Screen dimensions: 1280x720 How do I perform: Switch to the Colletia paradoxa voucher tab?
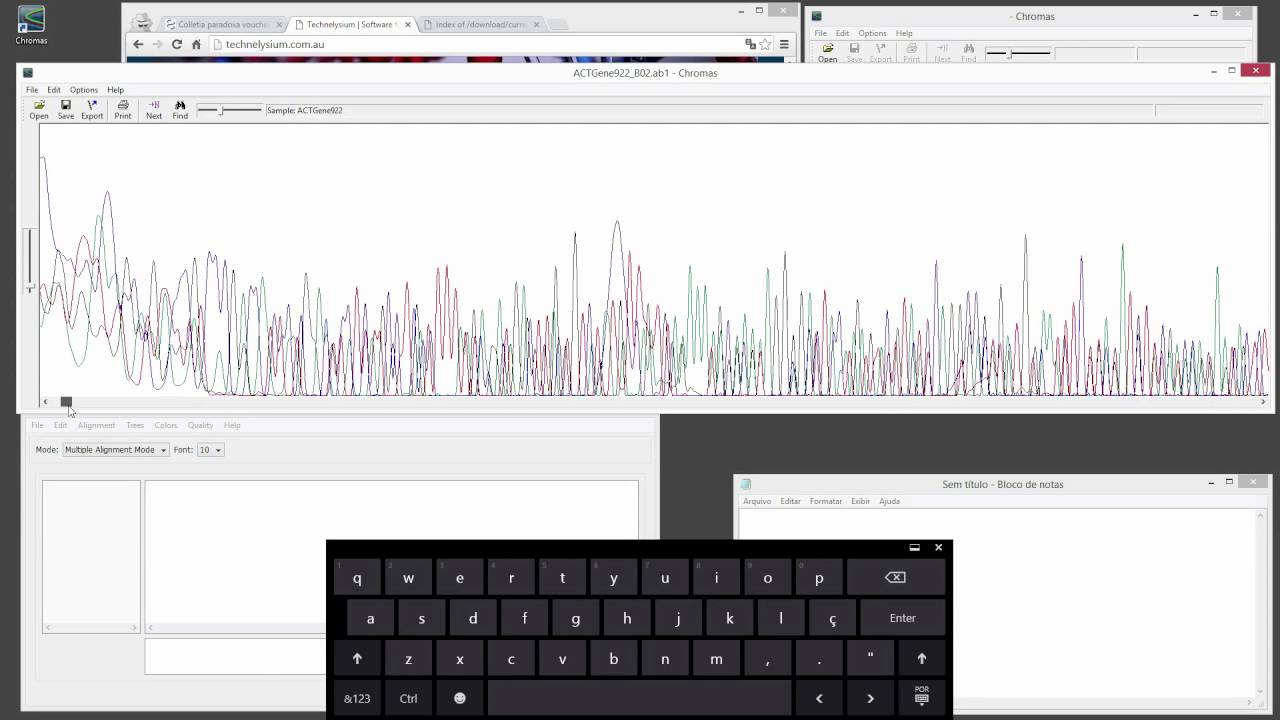pyautogui.click(x=223, y=24)
